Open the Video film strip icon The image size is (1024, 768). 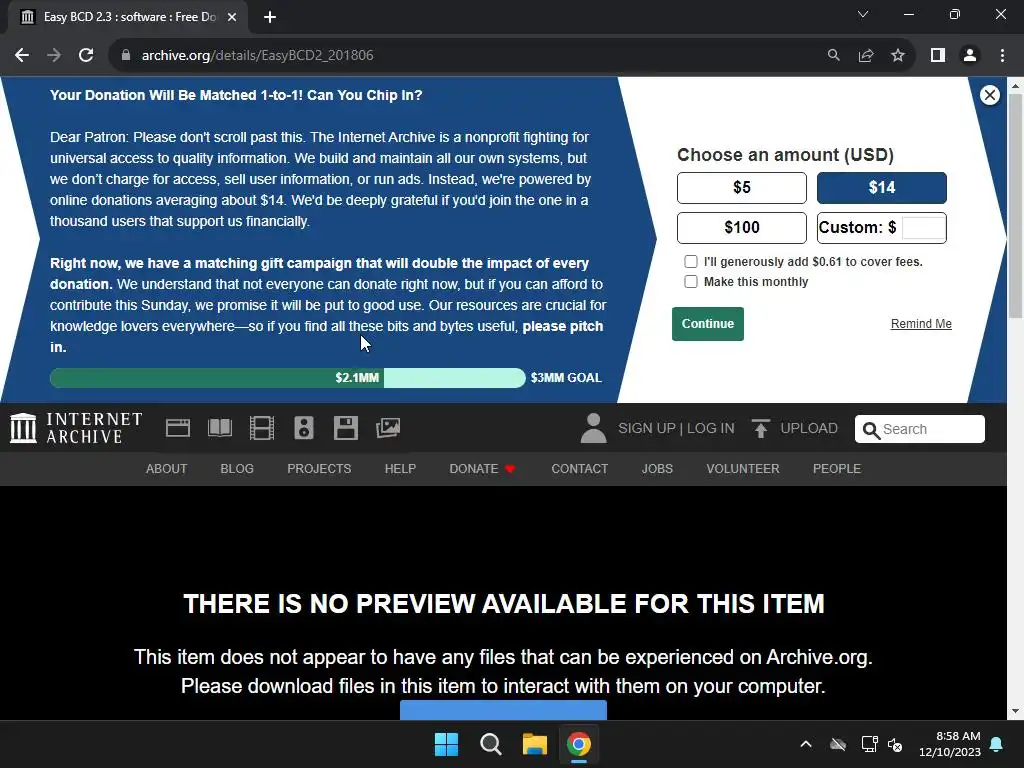point(262,428)
